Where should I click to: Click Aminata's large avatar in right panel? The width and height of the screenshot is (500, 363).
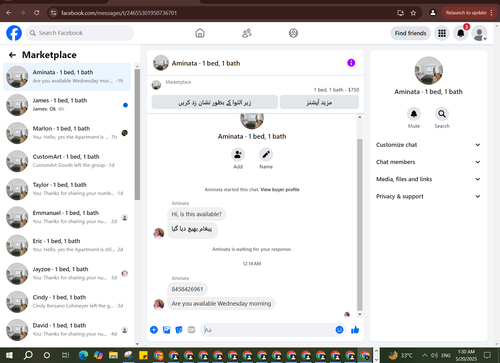coord(429,71)
